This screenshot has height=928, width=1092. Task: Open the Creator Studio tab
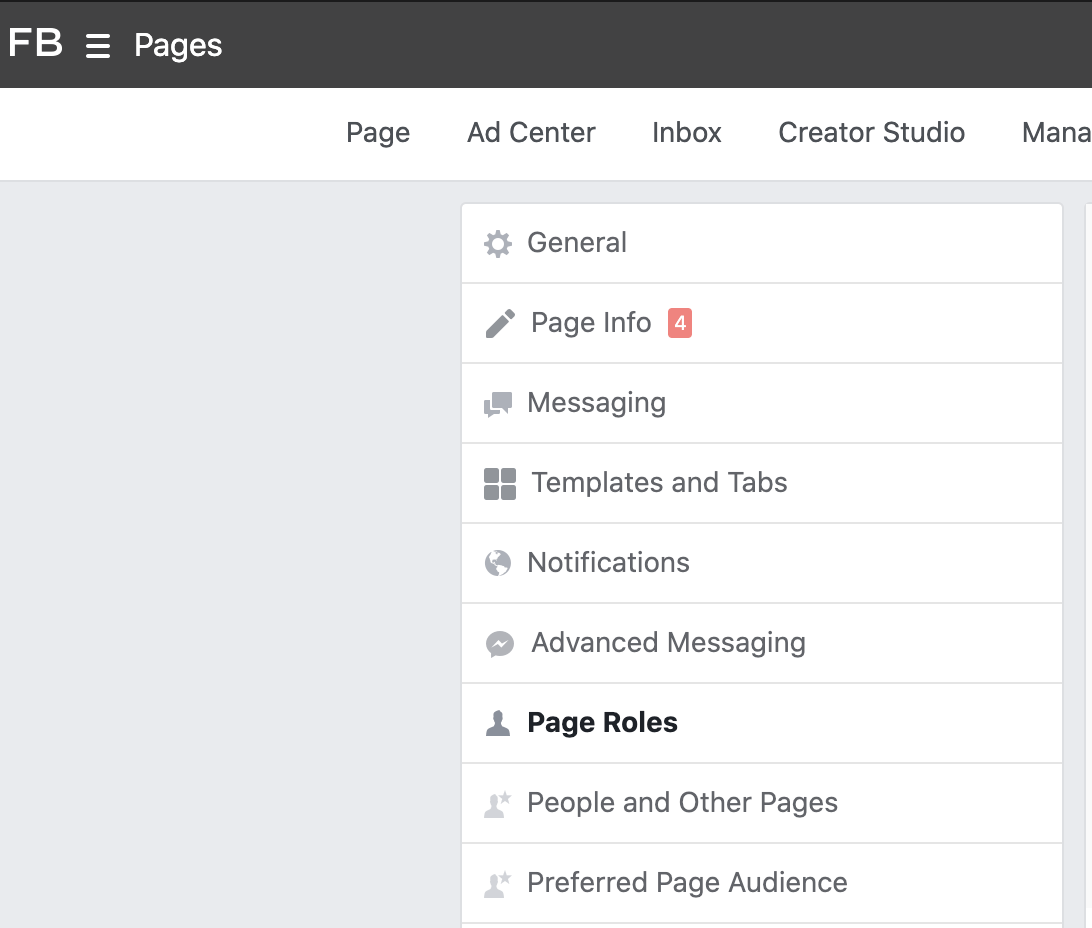click(x=871, y=133)
